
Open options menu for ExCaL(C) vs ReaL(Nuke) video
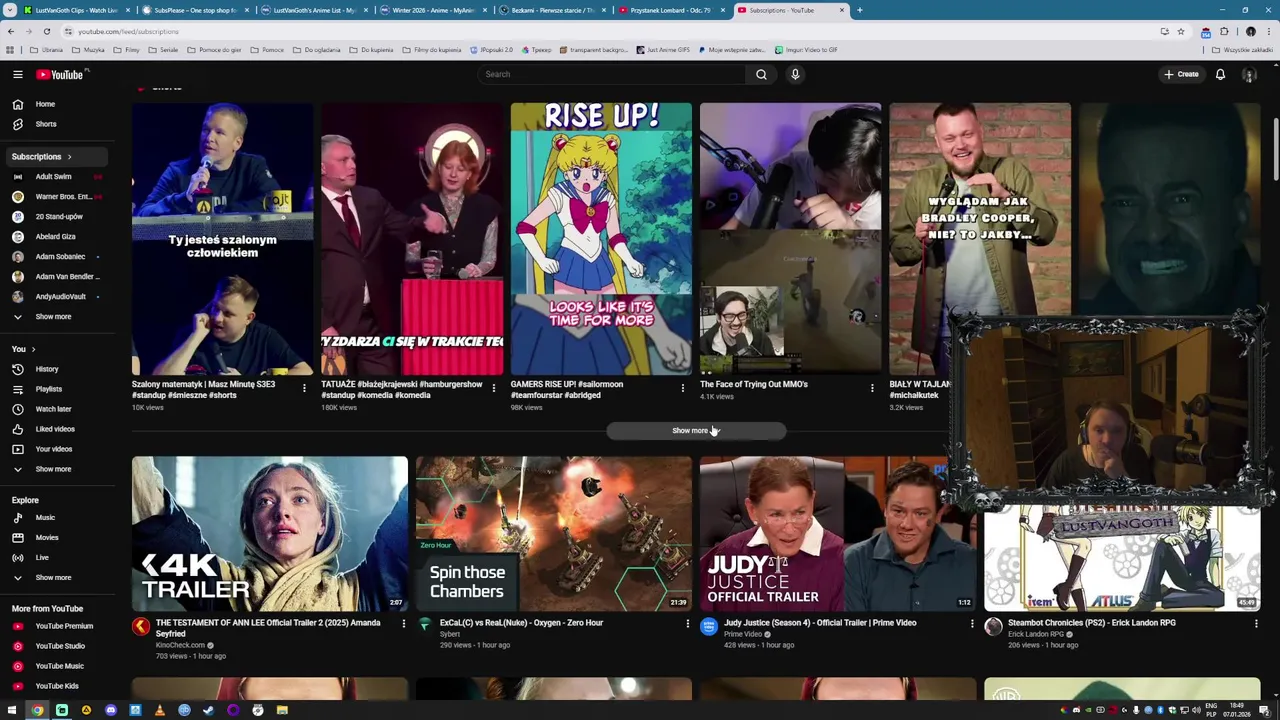pos(688,624)
